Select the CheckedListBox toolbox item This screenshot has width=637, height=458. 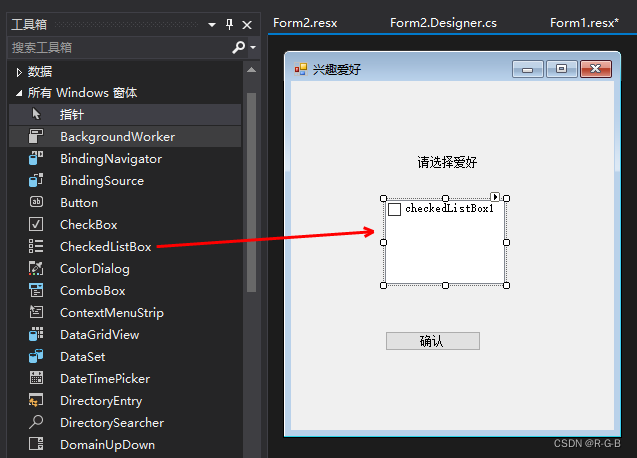tap(125, 246)
